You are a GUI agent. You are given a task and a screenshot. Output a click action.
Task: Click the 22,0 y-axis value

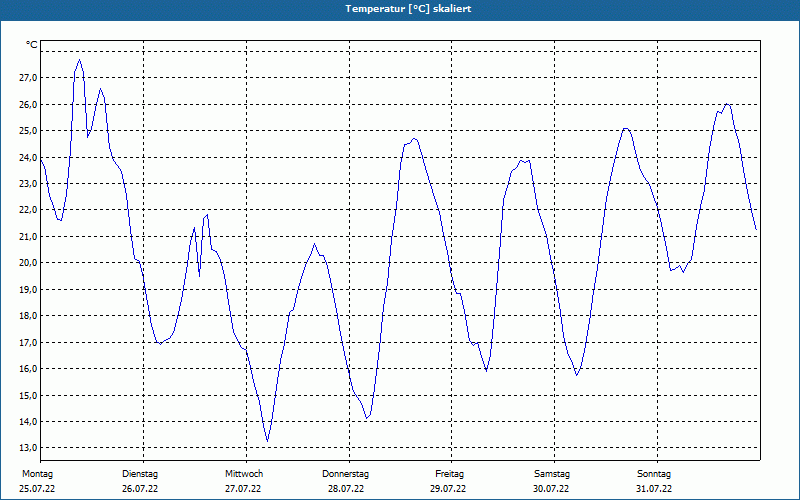(x=28, y=210)
